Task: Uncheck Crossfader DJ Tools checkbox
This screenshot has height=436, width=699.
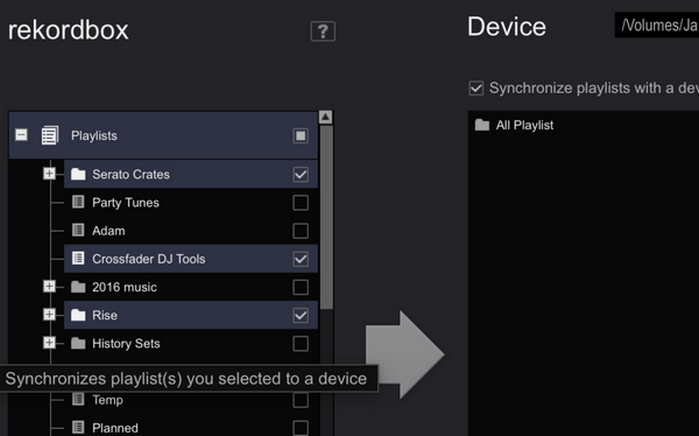Action: coord(300,259)
